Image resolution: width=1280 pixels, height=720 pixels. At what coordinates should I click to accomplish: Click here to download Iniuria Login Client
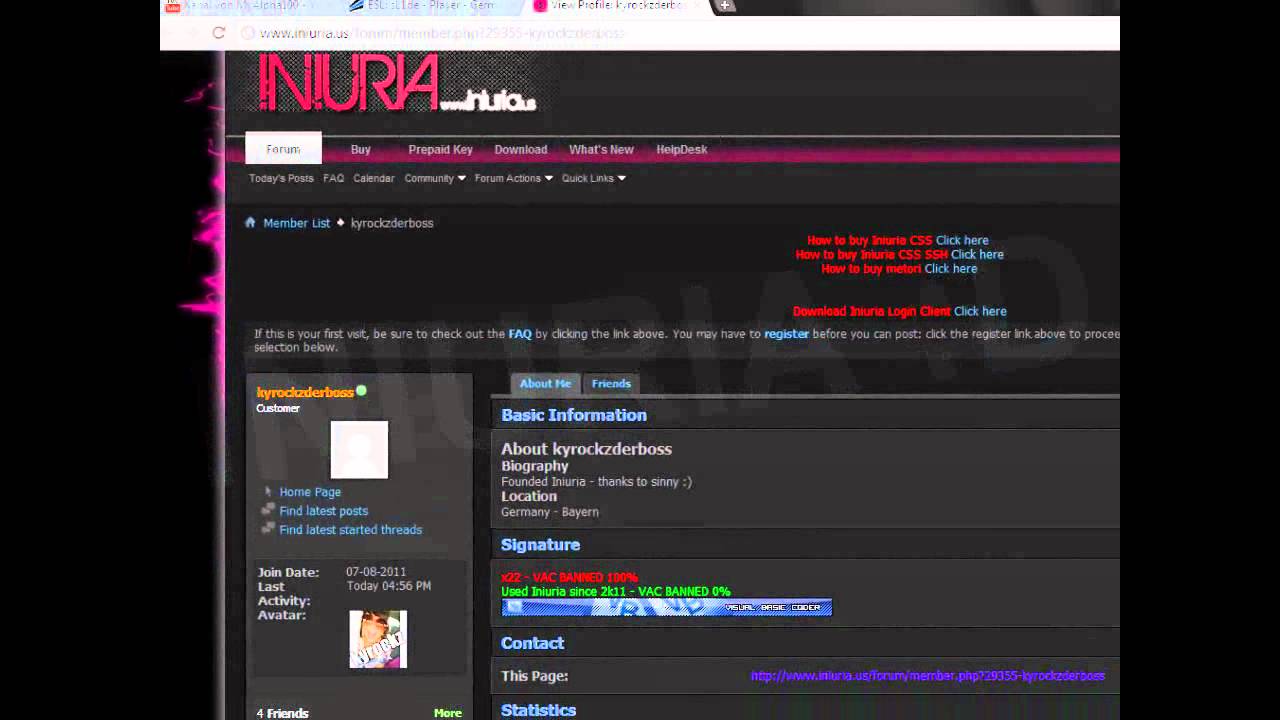[980, 311]
